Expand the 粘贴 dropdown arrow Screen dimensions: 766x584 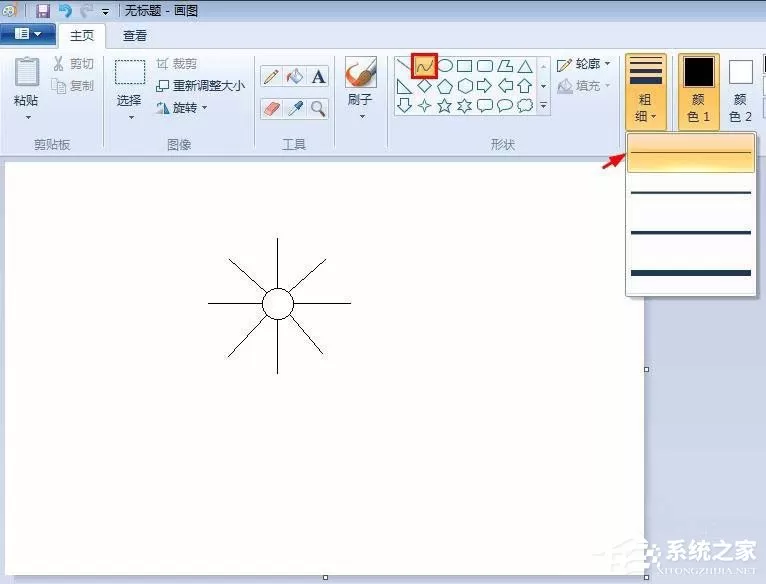(28, 117)
